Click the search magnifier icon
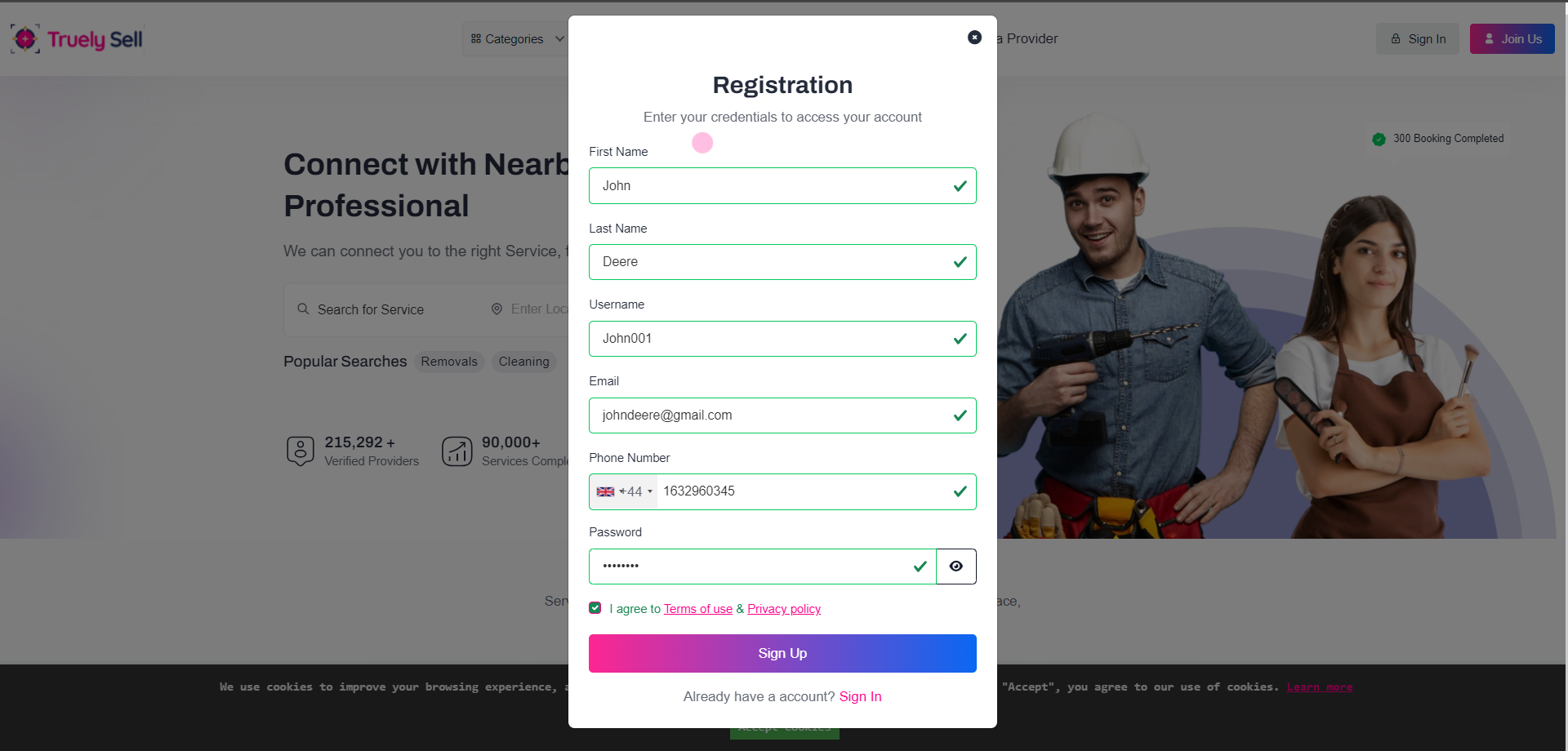 click(x=303, y=309)
